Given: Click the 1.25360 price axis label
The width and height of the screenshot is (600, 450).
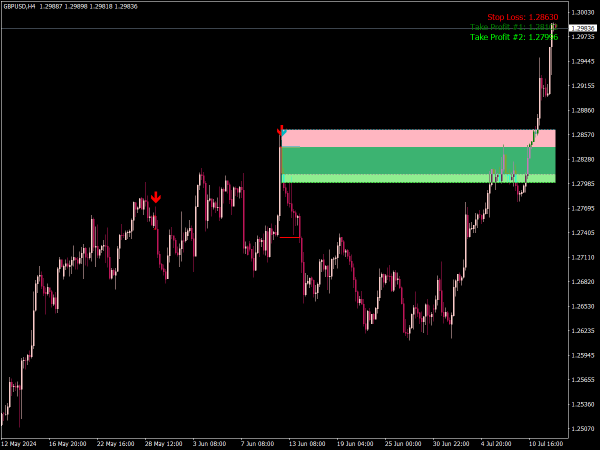Looking at the screenshot, I should [583, 404].
